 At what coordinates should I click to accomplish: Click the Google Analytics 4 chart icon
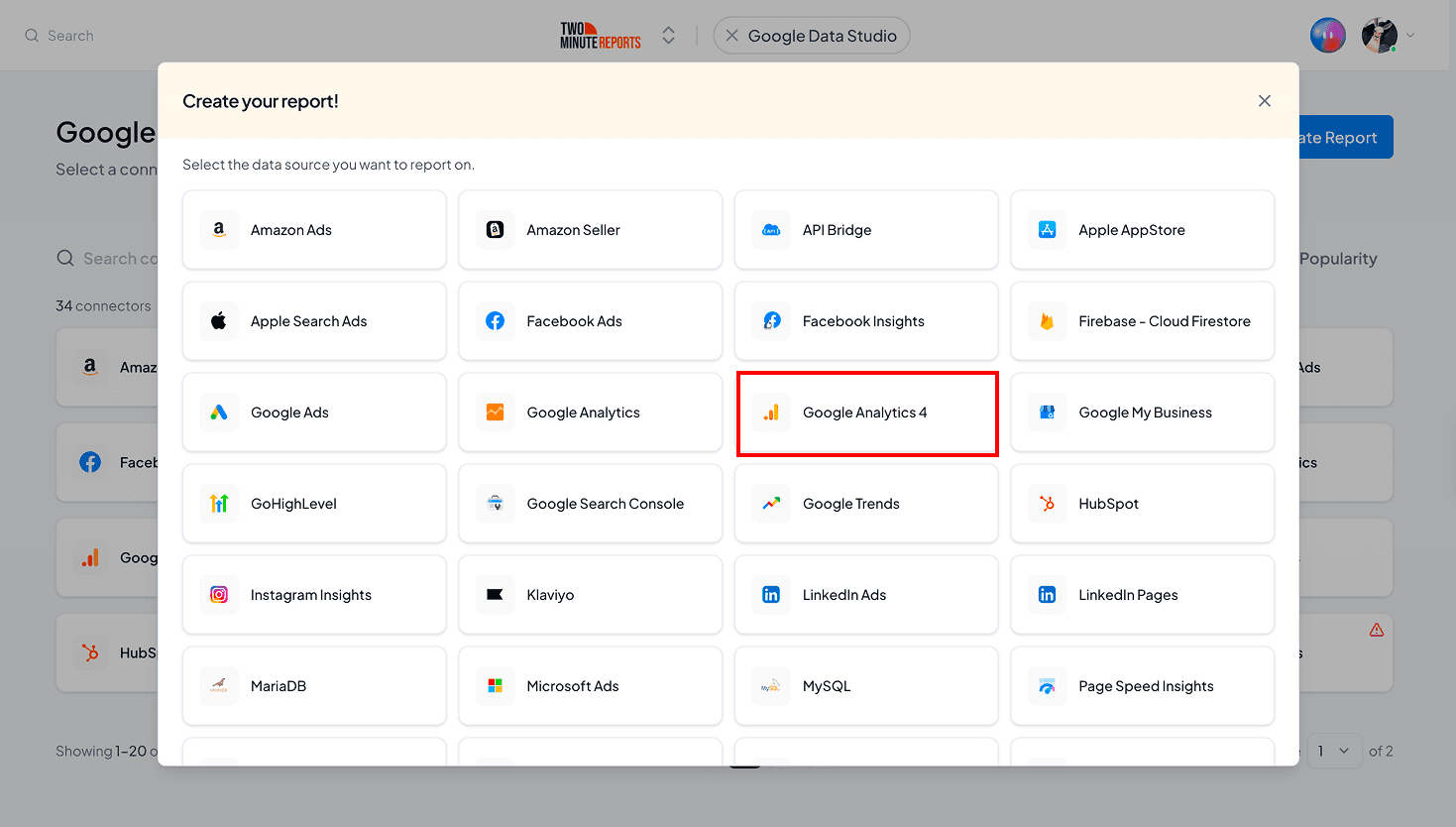pos(771,413)
